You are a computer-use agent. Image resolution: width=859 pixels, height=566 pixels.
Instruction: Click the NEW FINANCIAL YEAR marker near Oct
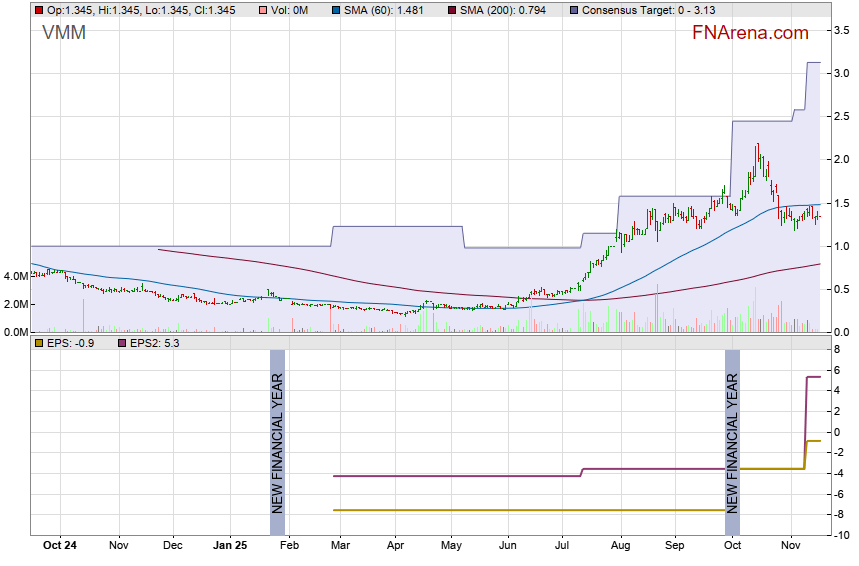click(x=732, y=443)
